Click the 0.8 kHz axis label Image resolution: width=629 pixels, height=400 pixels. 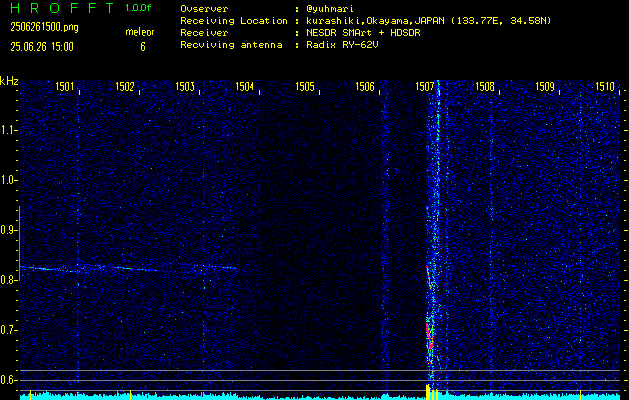coord(9,280)
